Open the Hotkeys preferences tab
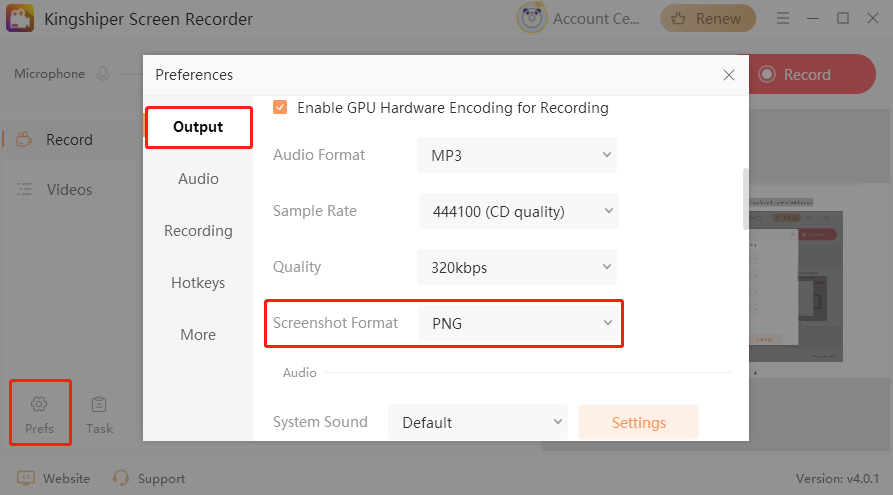893x495 pixels. tap(198, 283)
